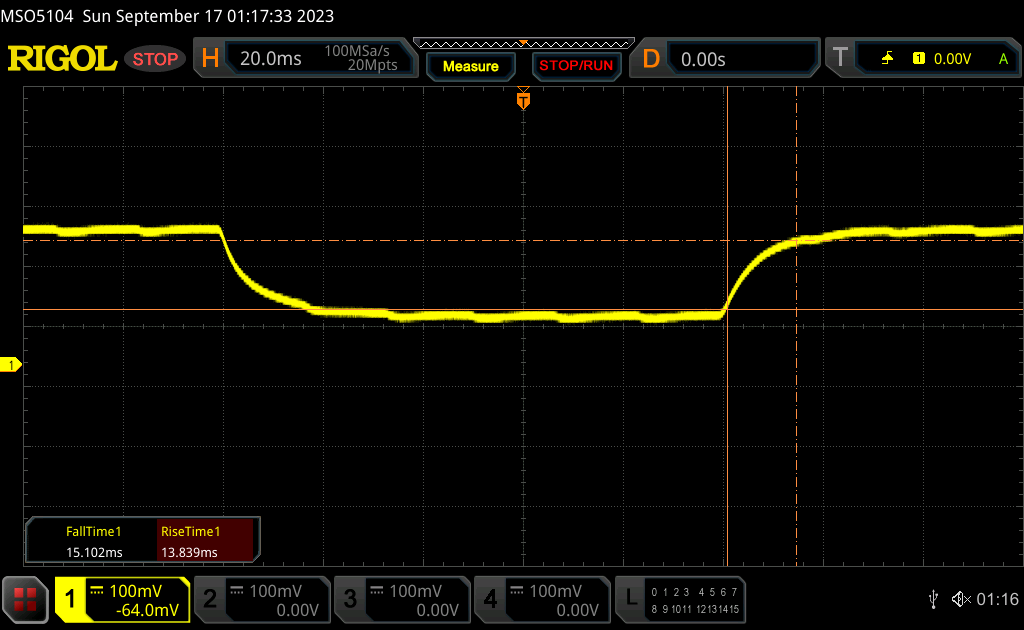Image resolution: width=1024 pixels, height=630 pixels.
Task: Click the 100MSa/s sample rate readout
Action: [x=357, y=51]
